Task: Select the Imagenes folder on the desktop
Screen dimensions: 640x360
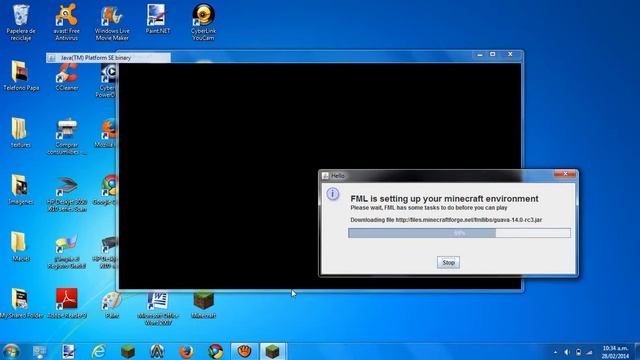Action: point(20,190)
